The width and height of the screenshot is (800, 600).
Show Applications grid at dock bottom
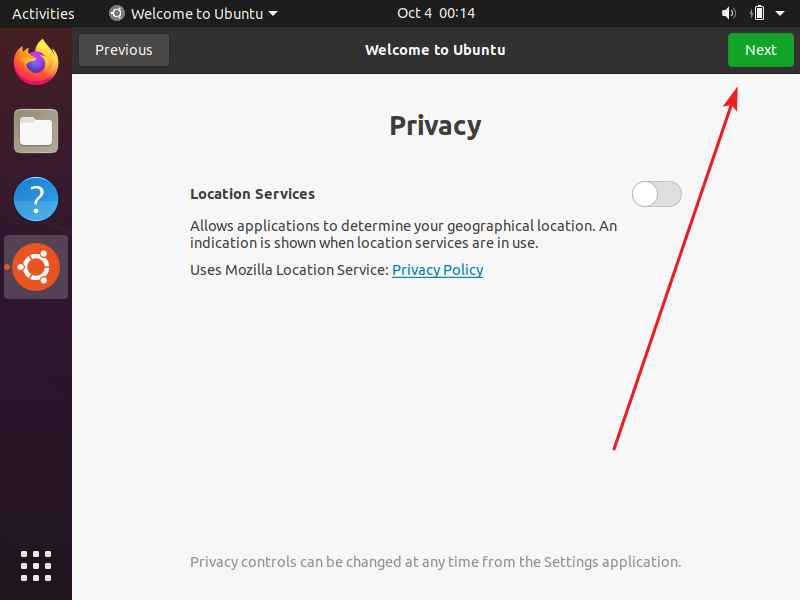pyautogui.click(x=36, y=566)
